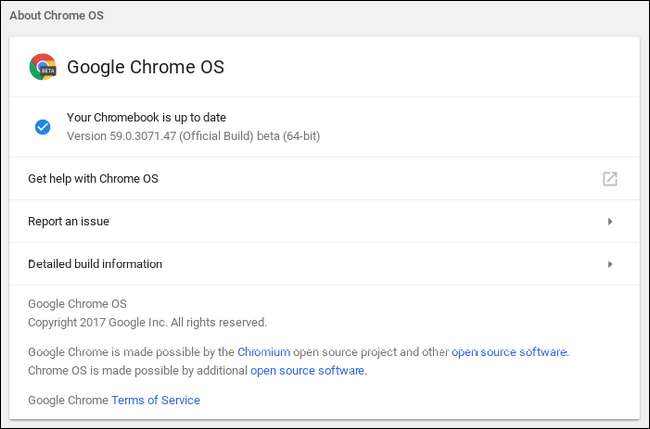
Task: Click 'Google Chrome' text before Terms of Service
Action: coord(67,400)
